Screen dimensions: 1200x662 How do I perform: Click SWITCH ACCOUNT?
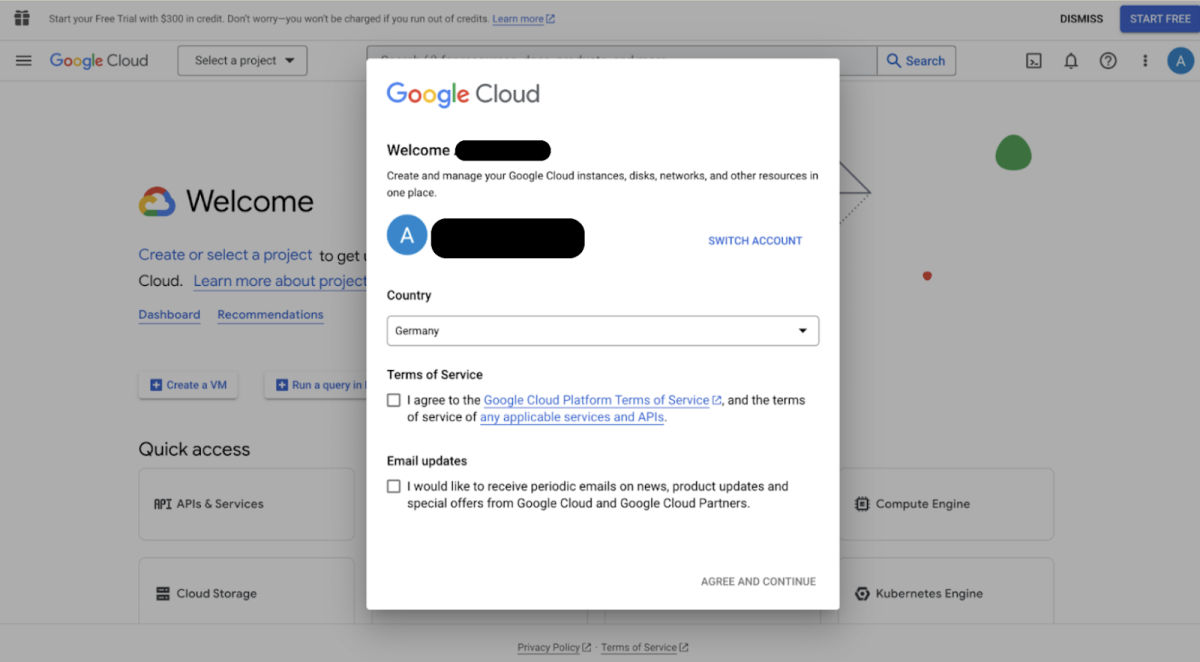pos(755,240)
